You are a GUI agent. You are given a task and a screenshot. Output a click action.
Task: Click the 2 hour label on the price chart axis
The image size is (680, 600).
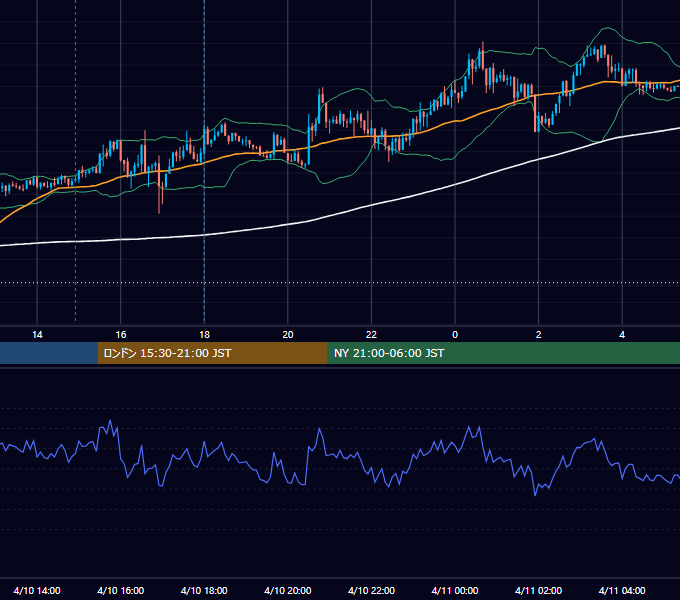coord(539,335)
